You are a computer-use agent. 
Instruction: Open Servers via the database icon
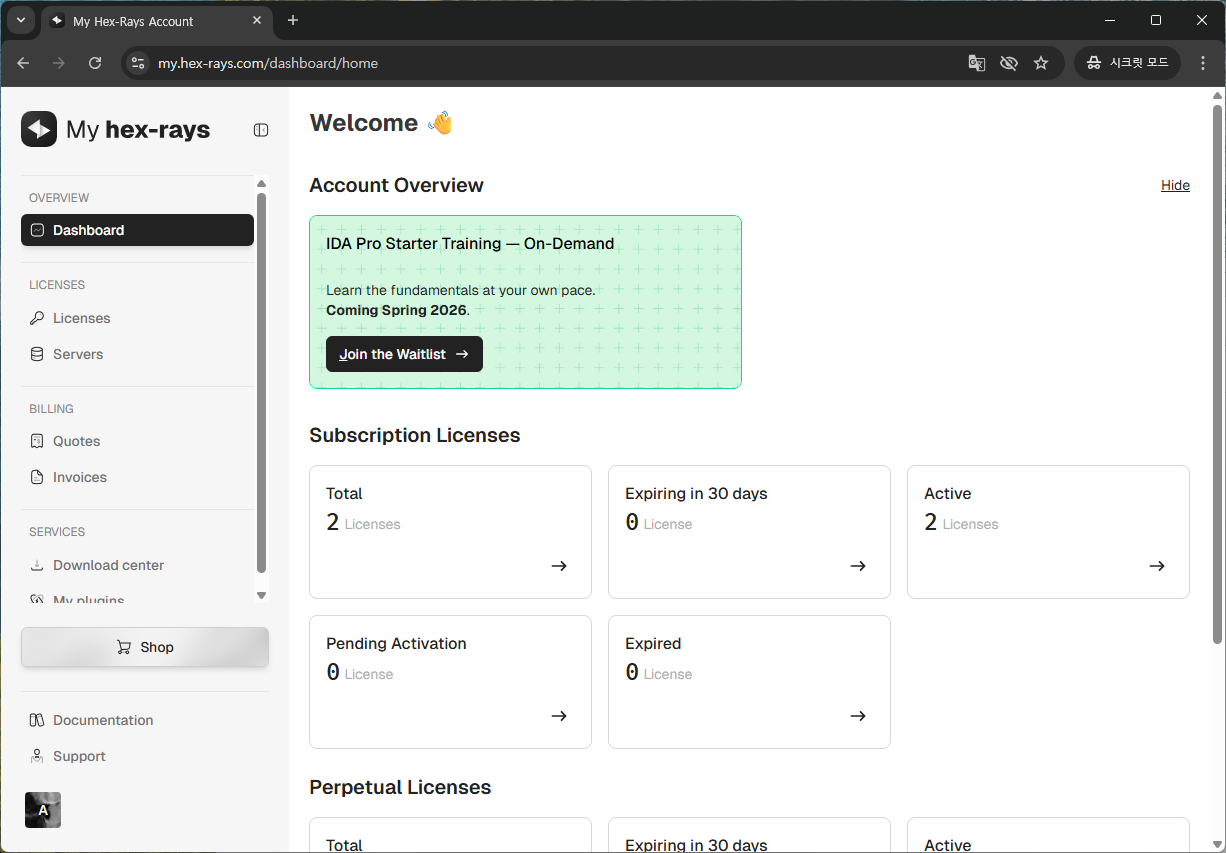(37, 354)
